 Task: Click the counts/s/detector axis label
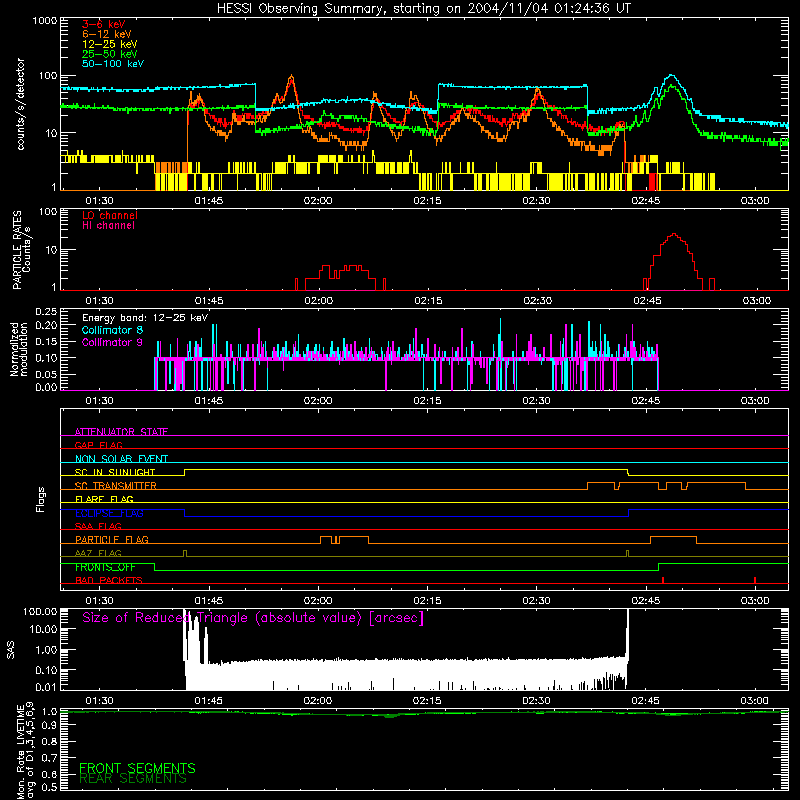(x=20, y=104)
